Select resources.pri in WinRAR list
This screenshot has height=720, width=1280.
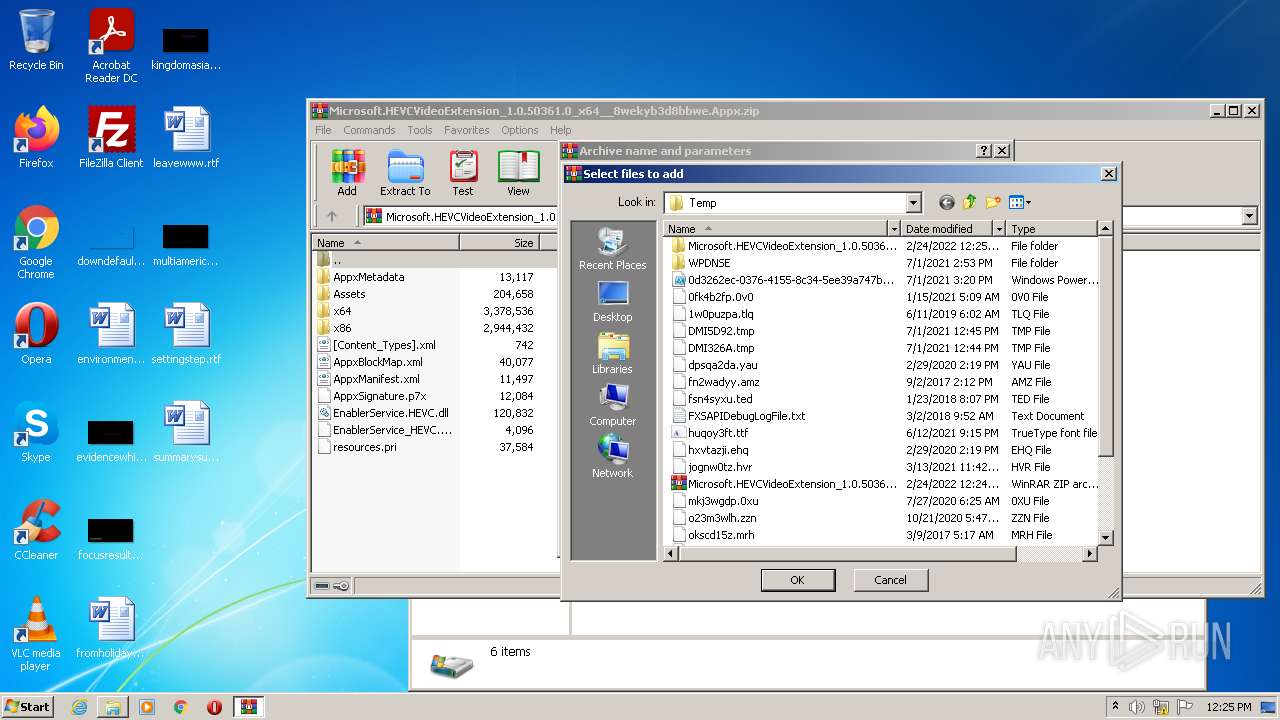point(364,447)
